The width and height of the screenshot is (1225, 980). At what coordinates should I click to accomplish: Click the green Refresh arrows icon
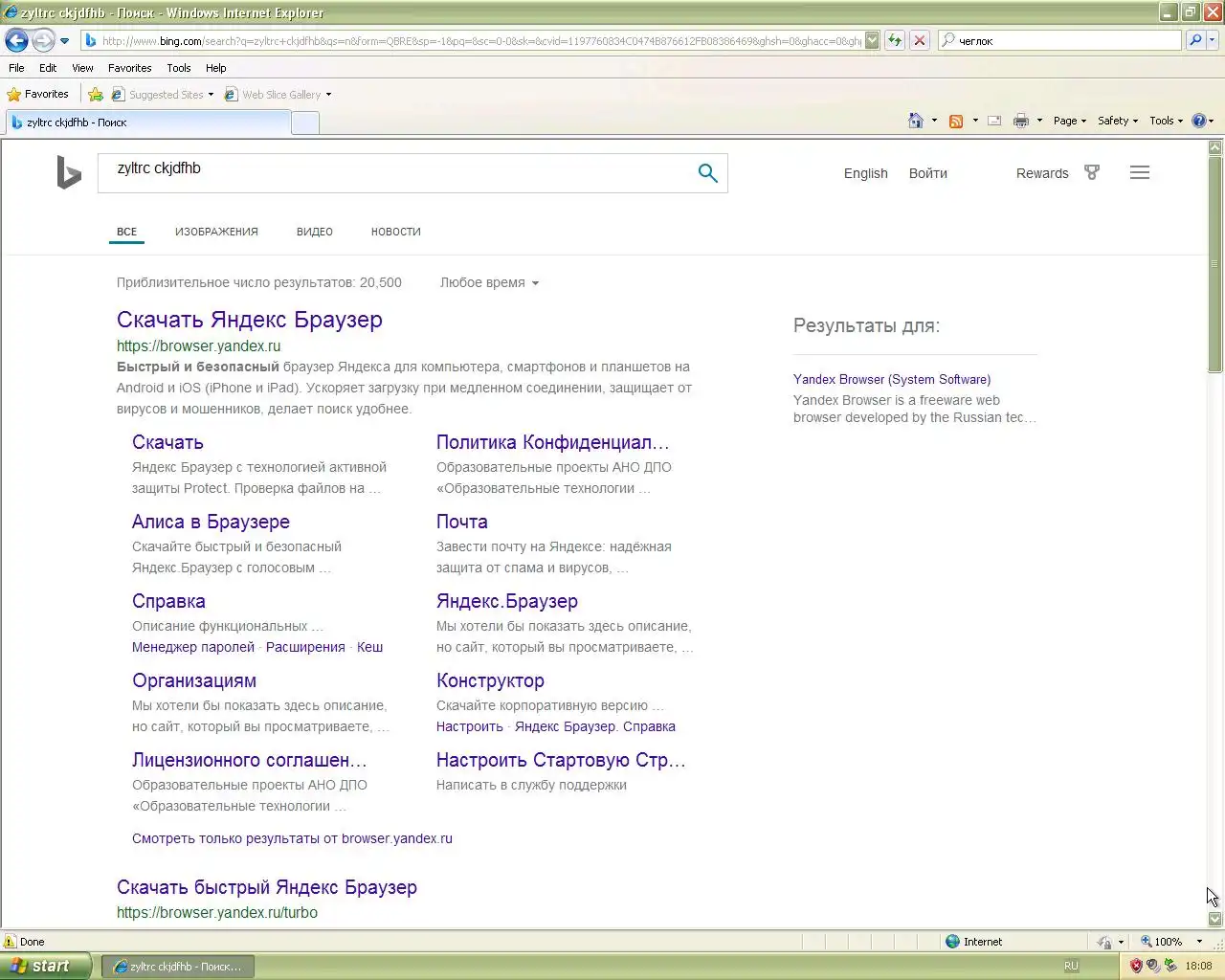(x=895, y=40)
